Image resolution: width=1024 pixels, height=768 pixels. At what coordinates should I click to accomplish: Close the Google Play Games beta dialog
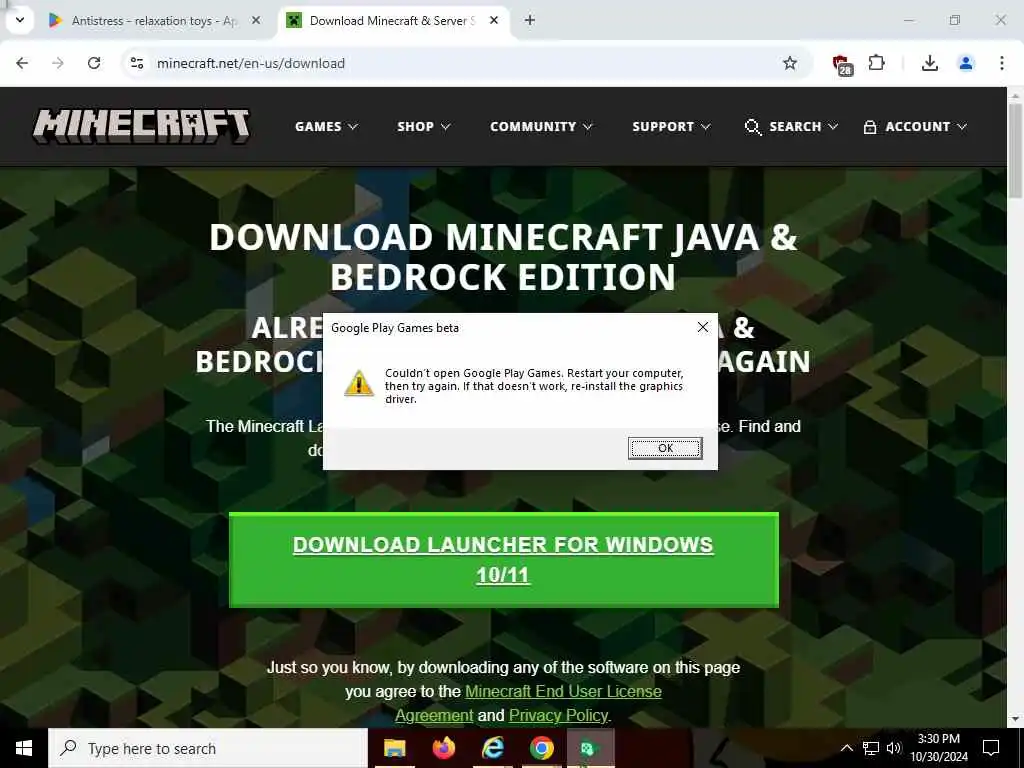tap(703, 327)
